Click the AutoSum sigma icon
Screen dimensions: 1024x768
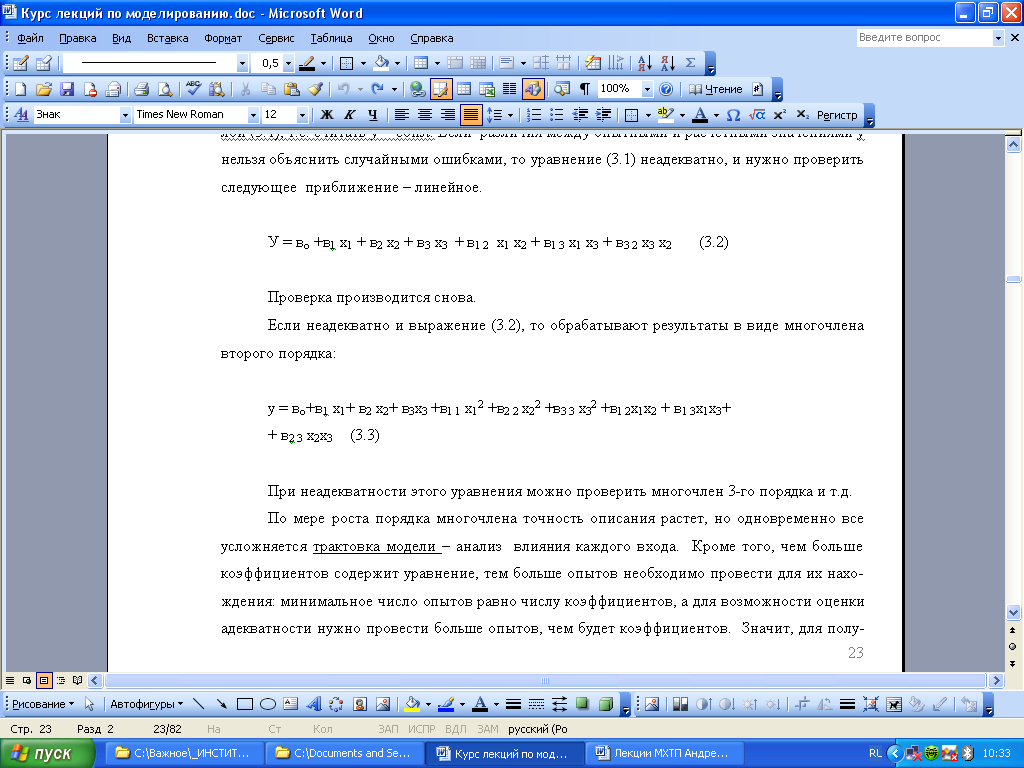690,63
